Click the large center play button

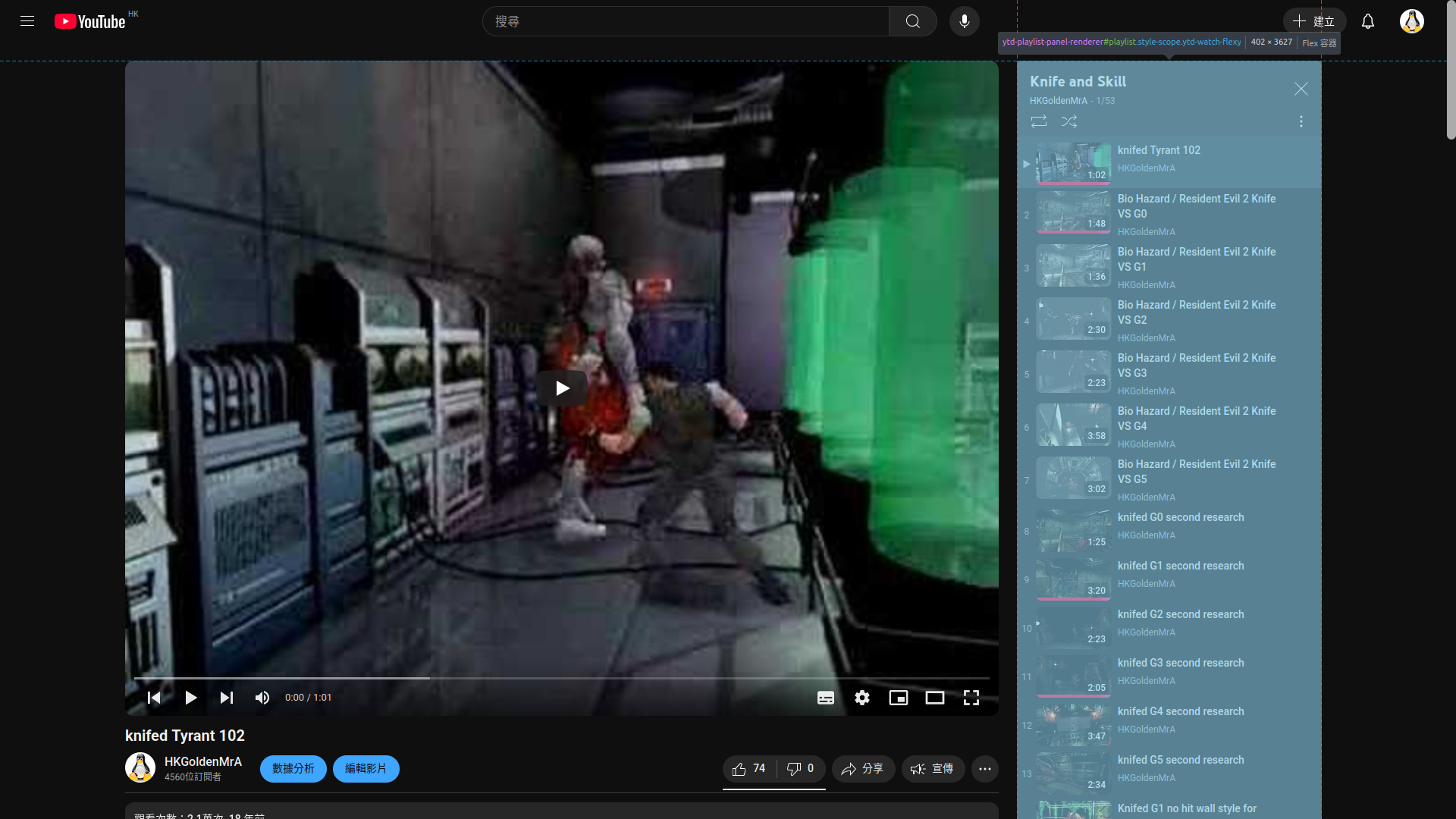coord(562,388)
